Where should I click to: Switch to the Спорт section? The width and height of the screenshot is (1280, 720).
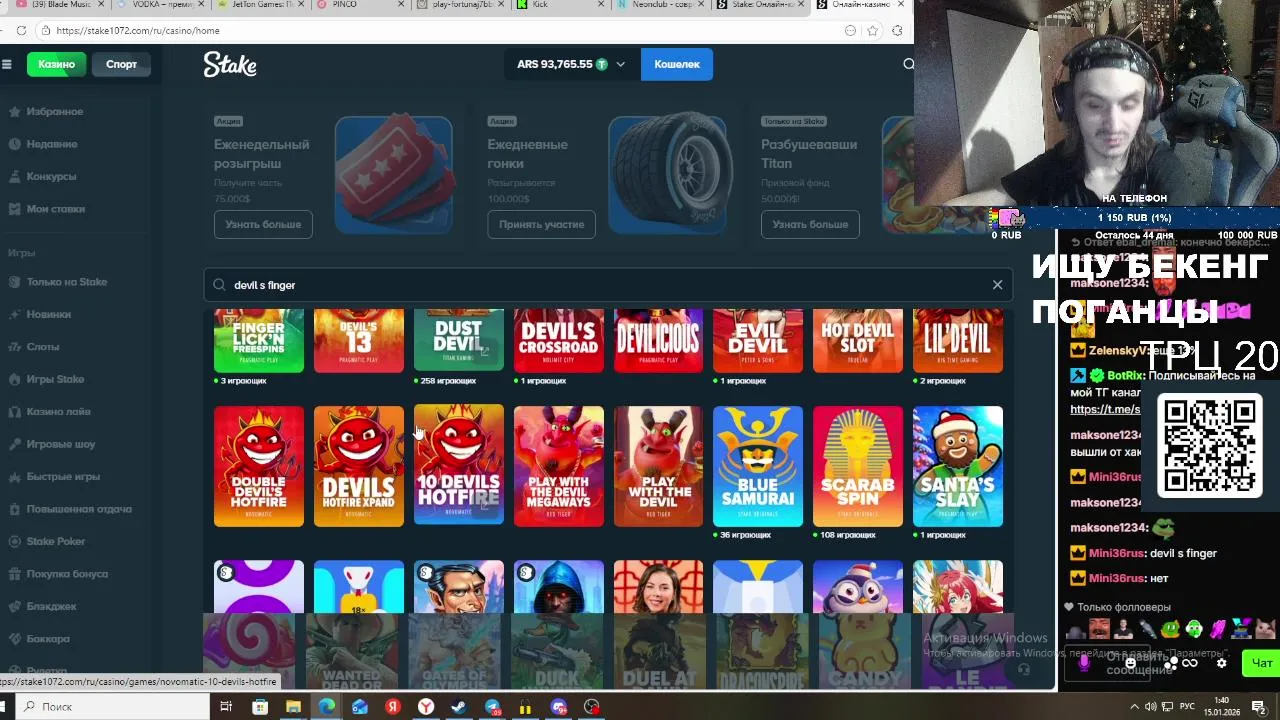tap(121, 64)
